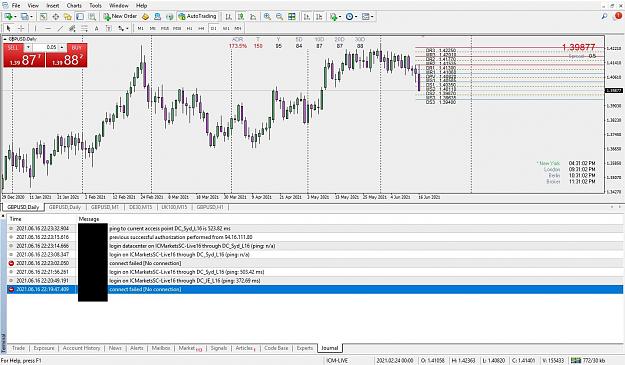Show the Data Window panel

[x=56, y=17]
